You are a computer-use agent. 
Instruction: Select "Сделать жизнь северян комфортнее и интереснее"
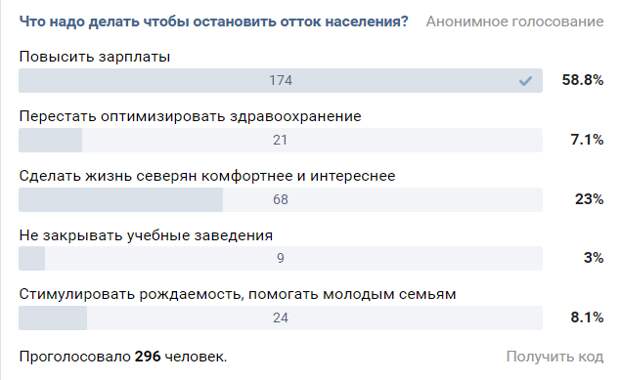(207, 176)
